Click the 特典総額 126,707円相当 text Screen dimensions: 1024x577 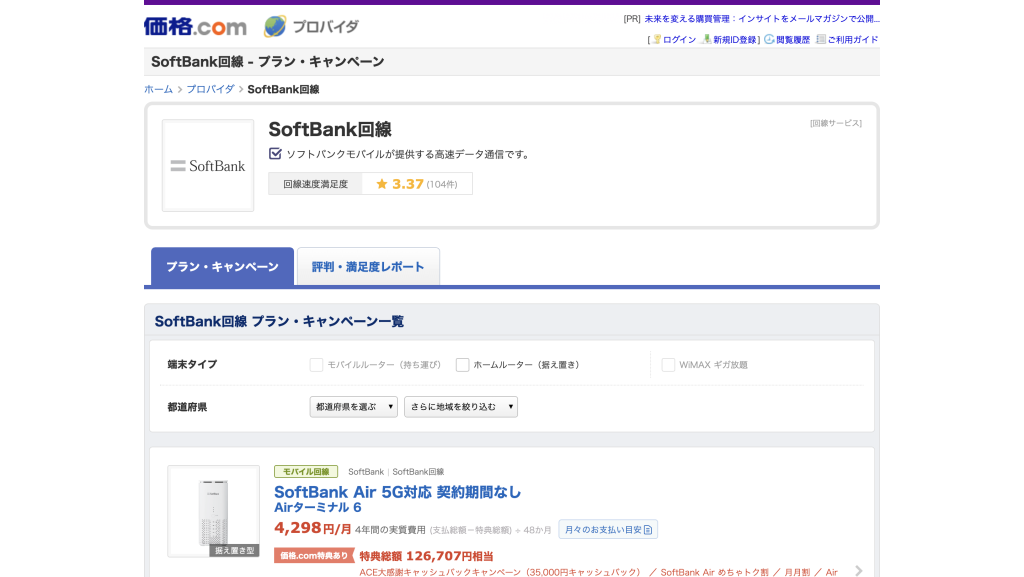(426, 556)
